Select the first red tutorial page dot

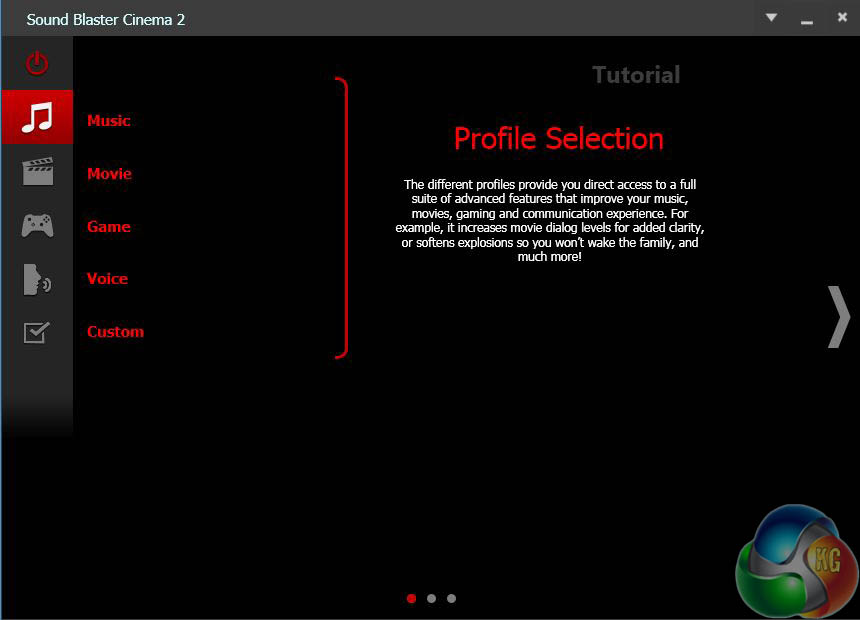411,599
